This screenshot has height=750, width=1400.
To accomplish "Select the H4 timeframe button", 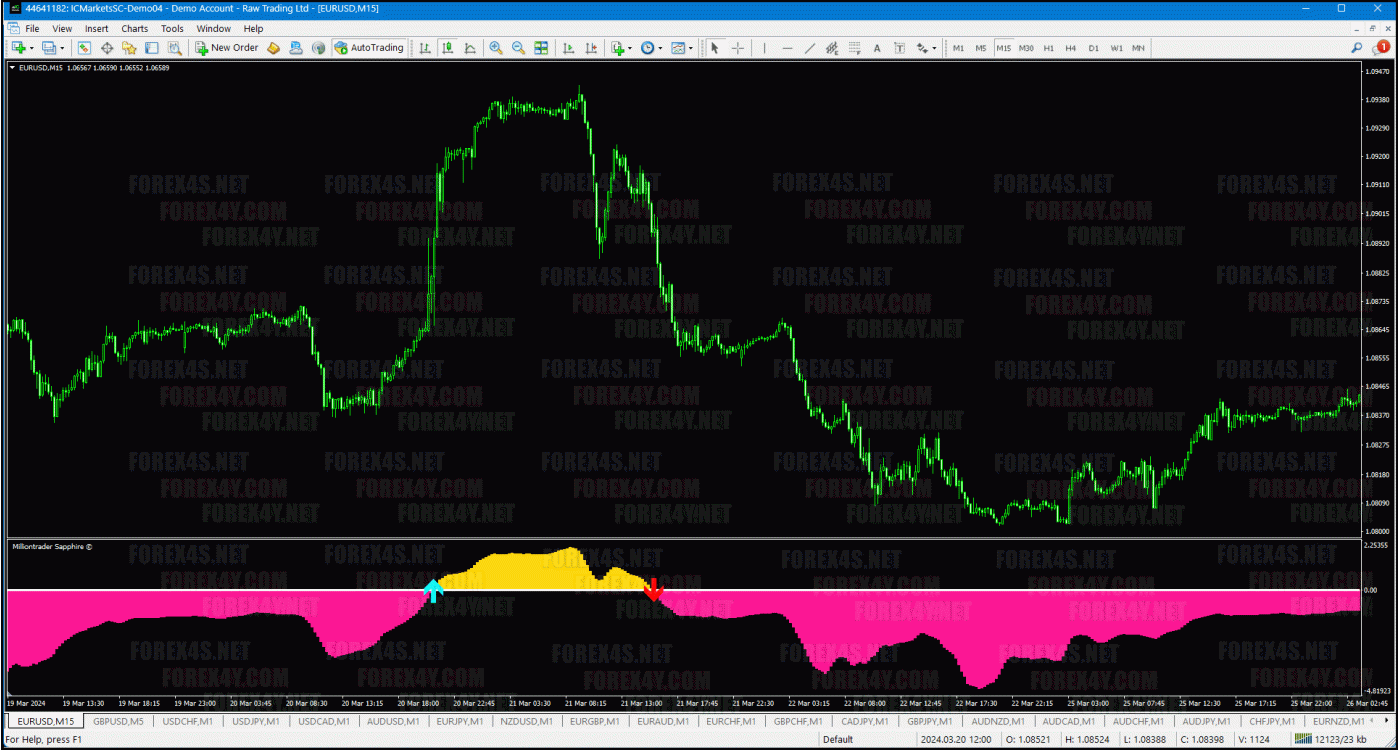I will [x=1070, y=48].
